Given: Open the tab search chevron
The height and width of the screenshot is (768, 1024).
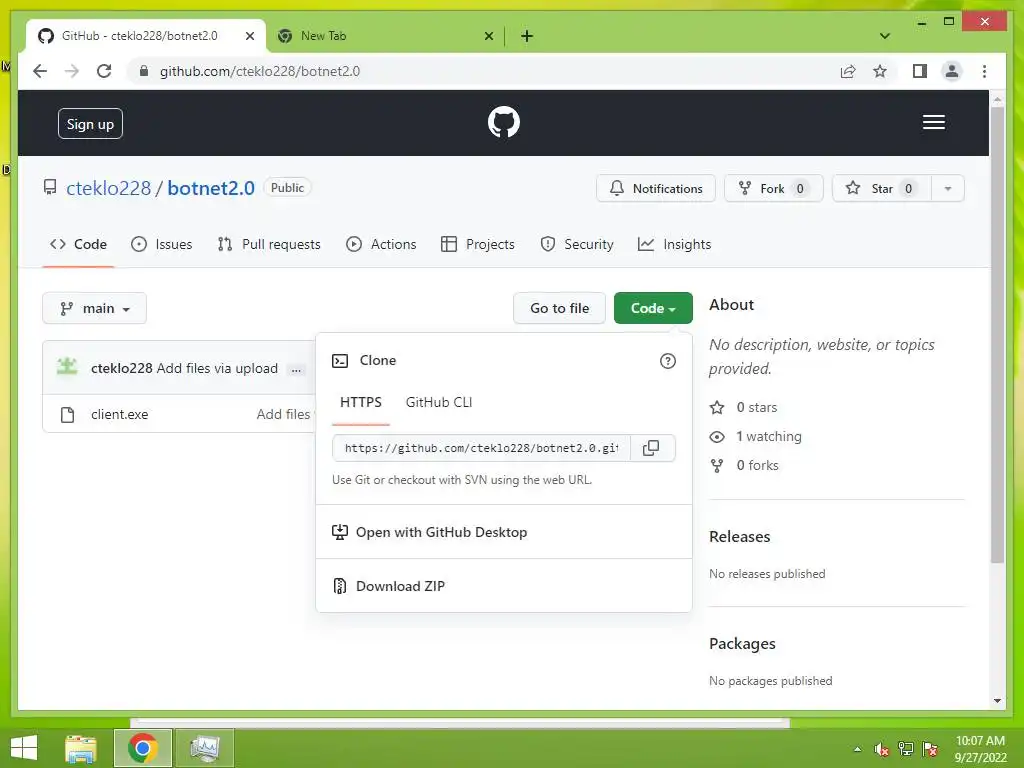Looking at the screenshot, I should (x=885, y=36).
